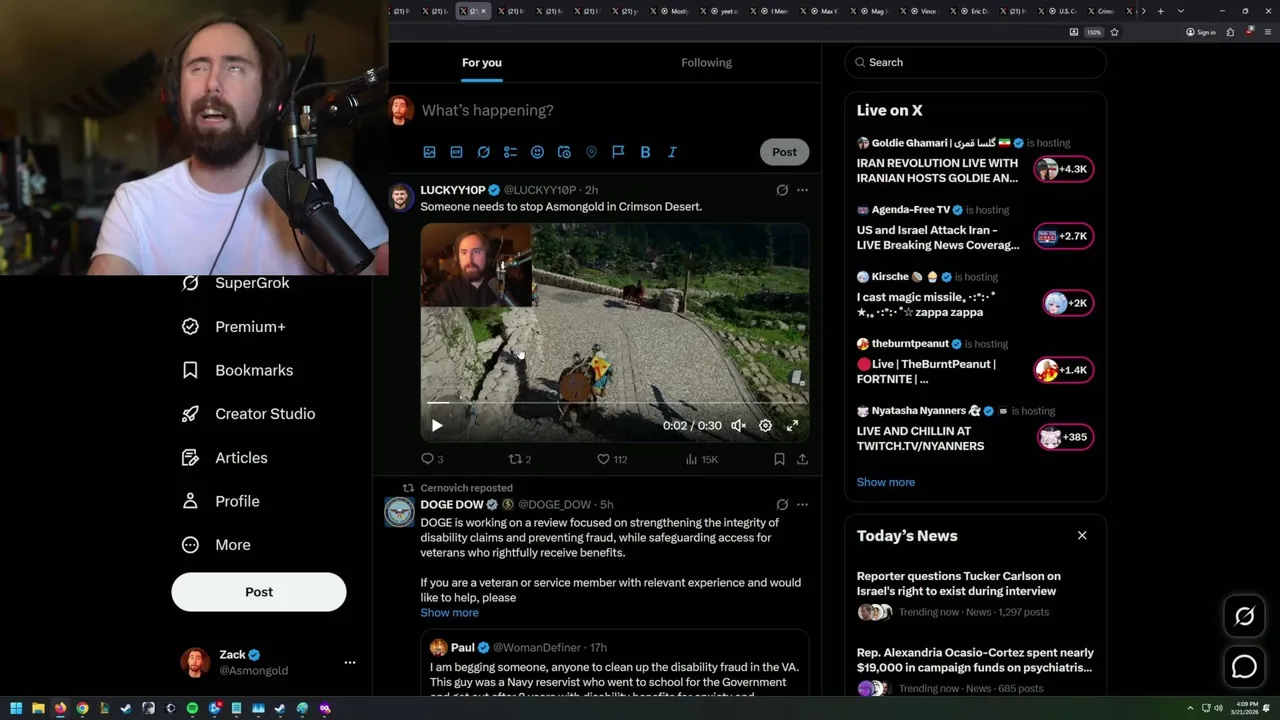Open Windows Start menu
1280x720 pixels.
pos(16,708)
